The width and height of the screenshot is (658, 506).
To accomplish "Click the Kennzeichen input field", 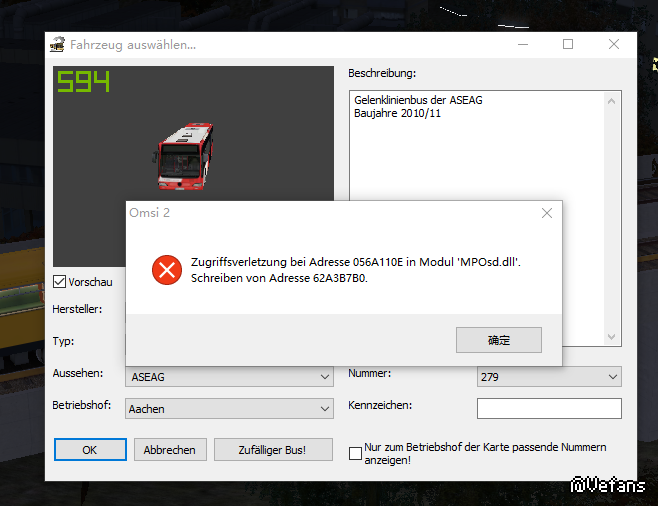I will click(x=549, y=409).
